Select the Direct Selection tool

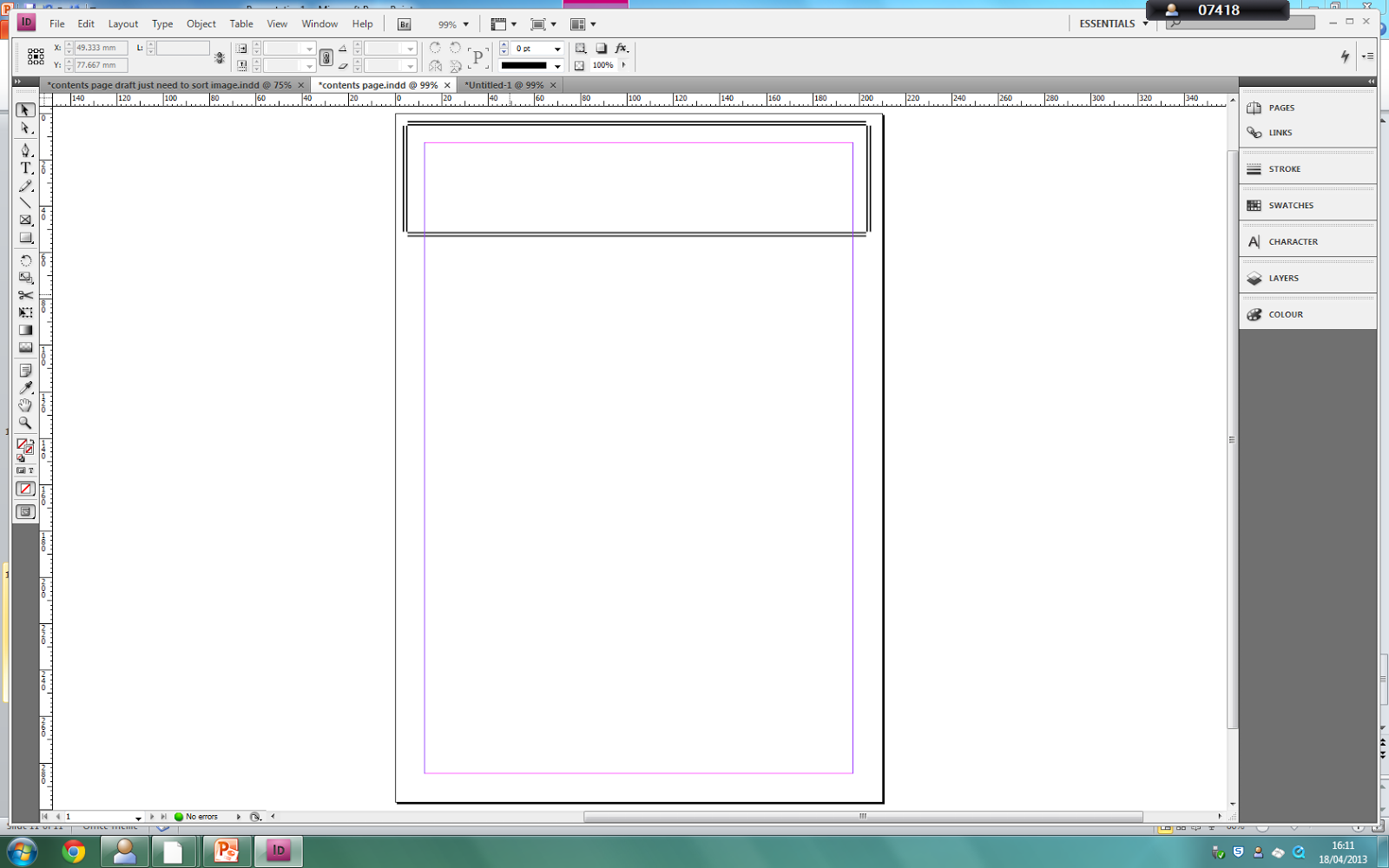[x=25, y=128]
